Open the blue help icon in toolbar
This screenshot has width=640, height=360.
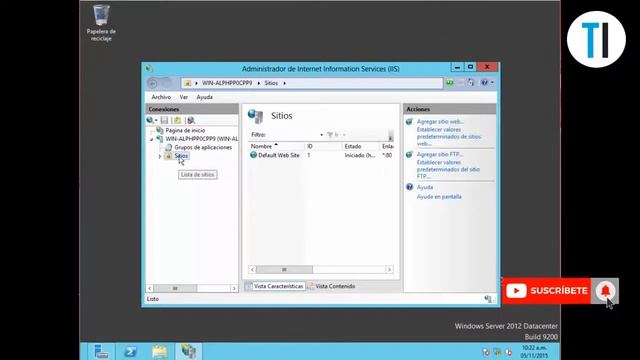tap(484, 82)
